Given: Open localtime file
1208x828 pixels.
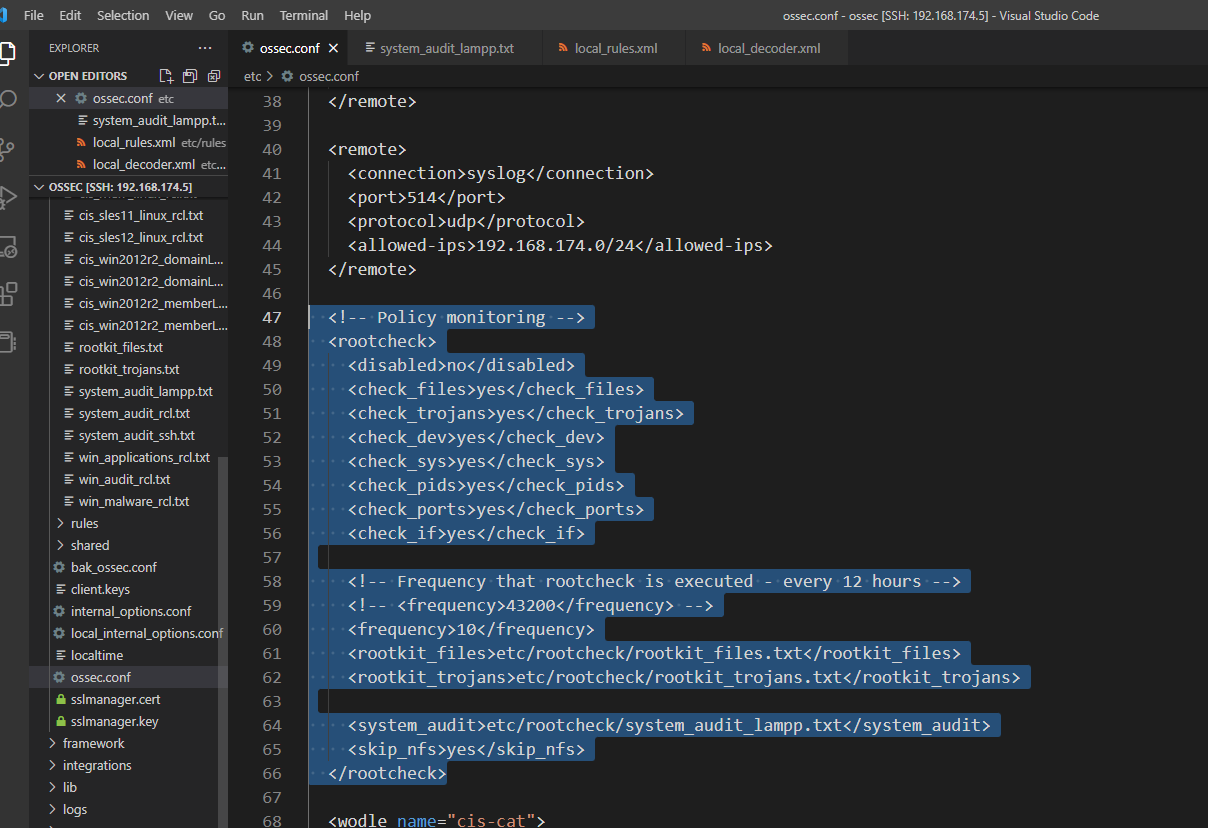Looking at the screenshot, I should 97,655.
